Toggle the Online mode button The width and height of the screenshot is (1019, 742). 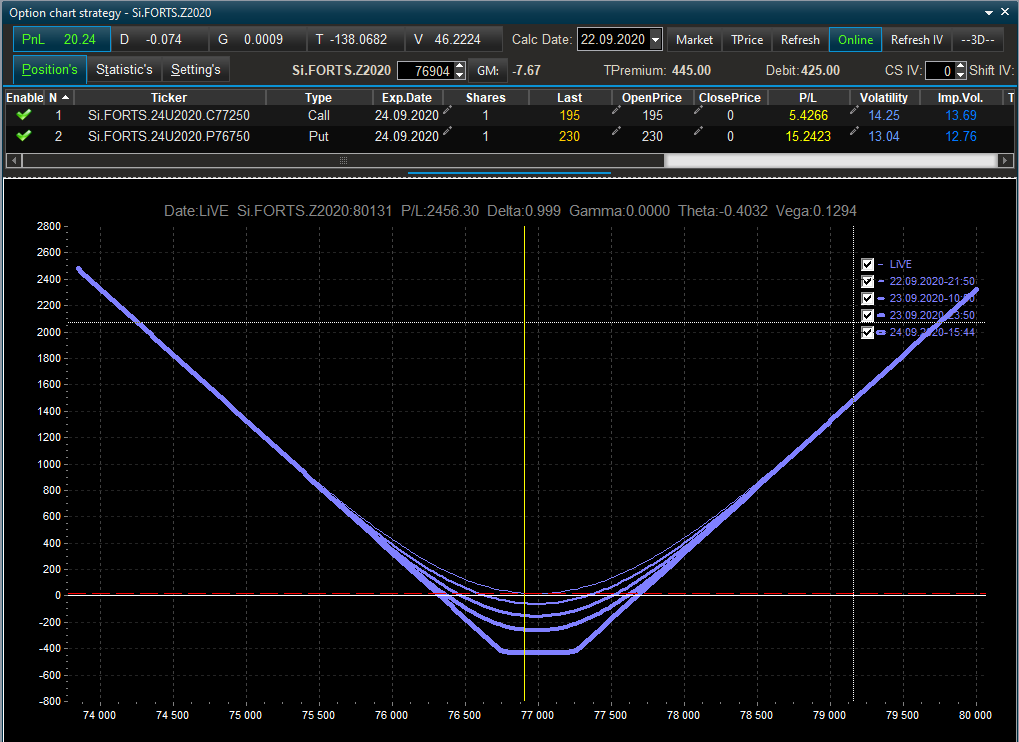click(x=855, y=40)
